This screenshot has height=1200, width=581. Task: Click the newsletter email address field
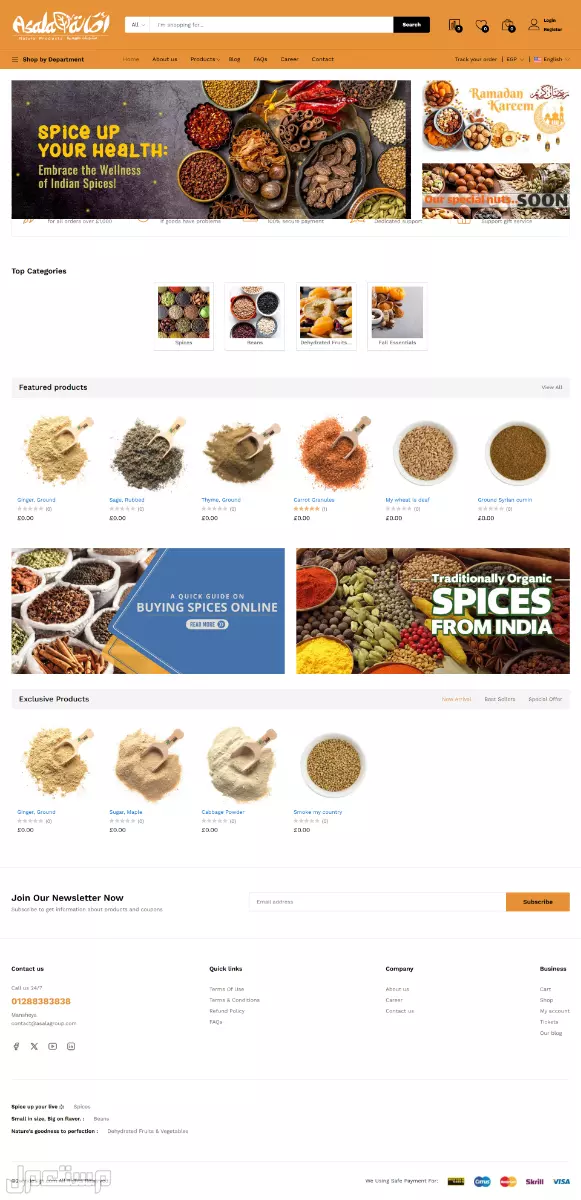click(377, 902)
